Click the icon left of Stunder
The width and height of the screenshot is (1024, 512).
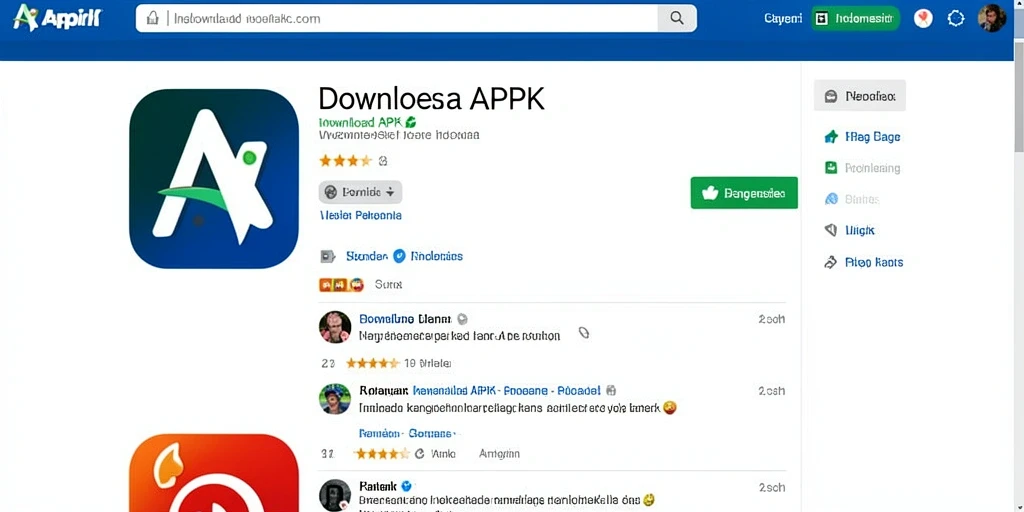pos(328,256)
